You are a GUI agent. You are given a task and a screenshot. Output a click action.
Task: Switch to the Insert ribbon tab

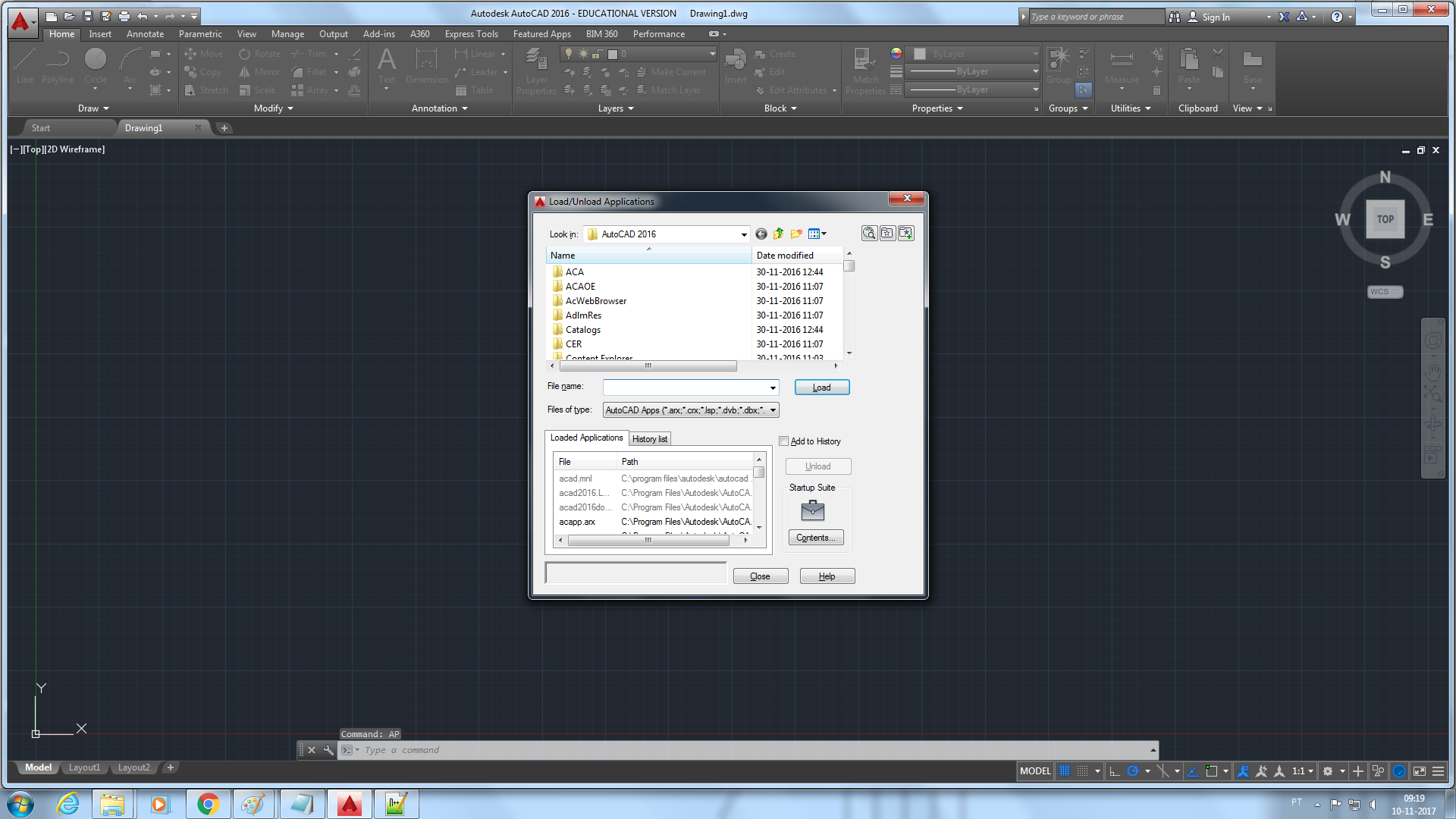100,34
